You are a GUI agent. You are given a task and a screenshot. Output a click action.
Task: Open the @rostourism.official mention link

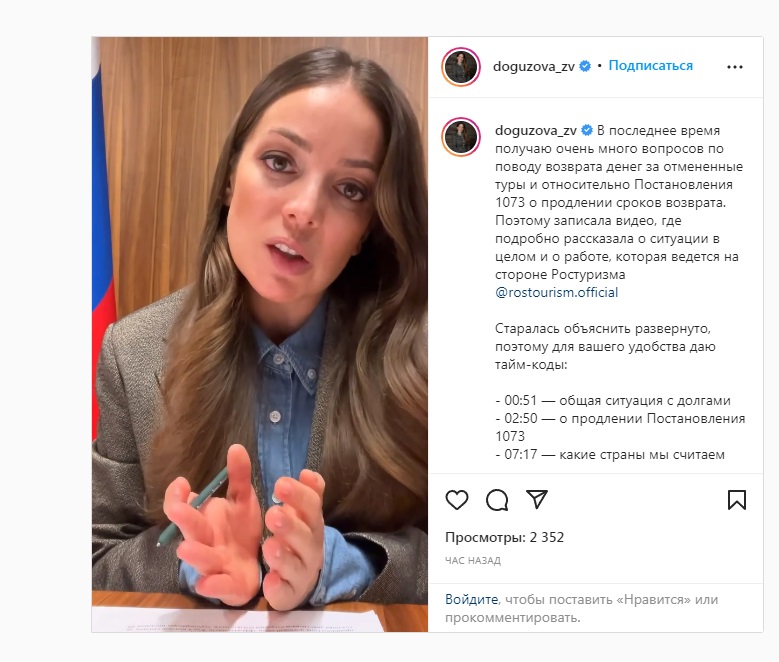pos(556,292)
